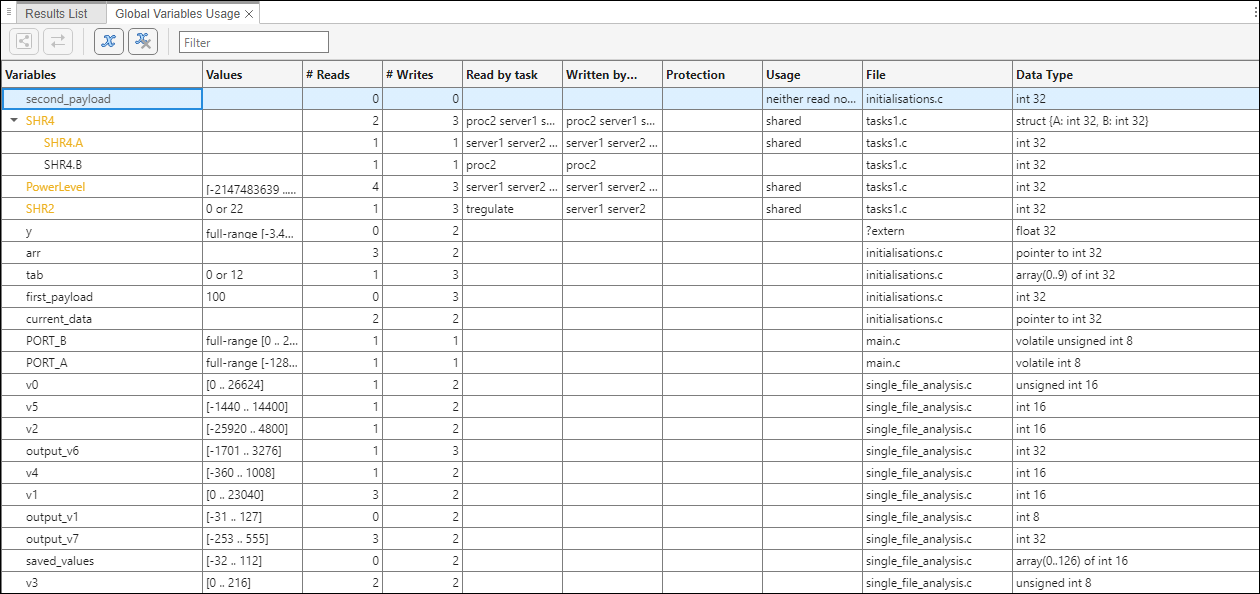Click the panel drag handle icon

pos(9,12)
